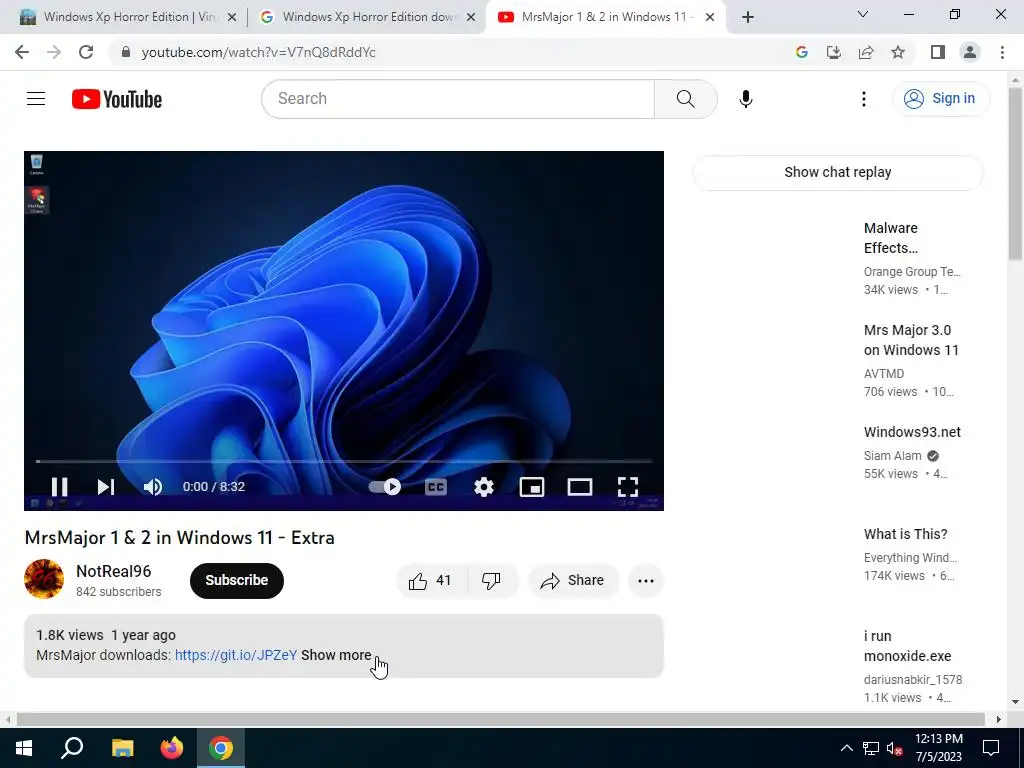Click the video progress bar
This screenshot has height=768, width=1024.
click(x=344, y=461)
